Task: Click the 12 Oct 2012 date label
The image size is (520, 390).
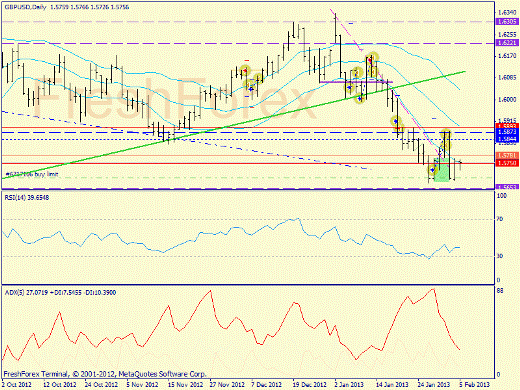Action: pos(60,385)
